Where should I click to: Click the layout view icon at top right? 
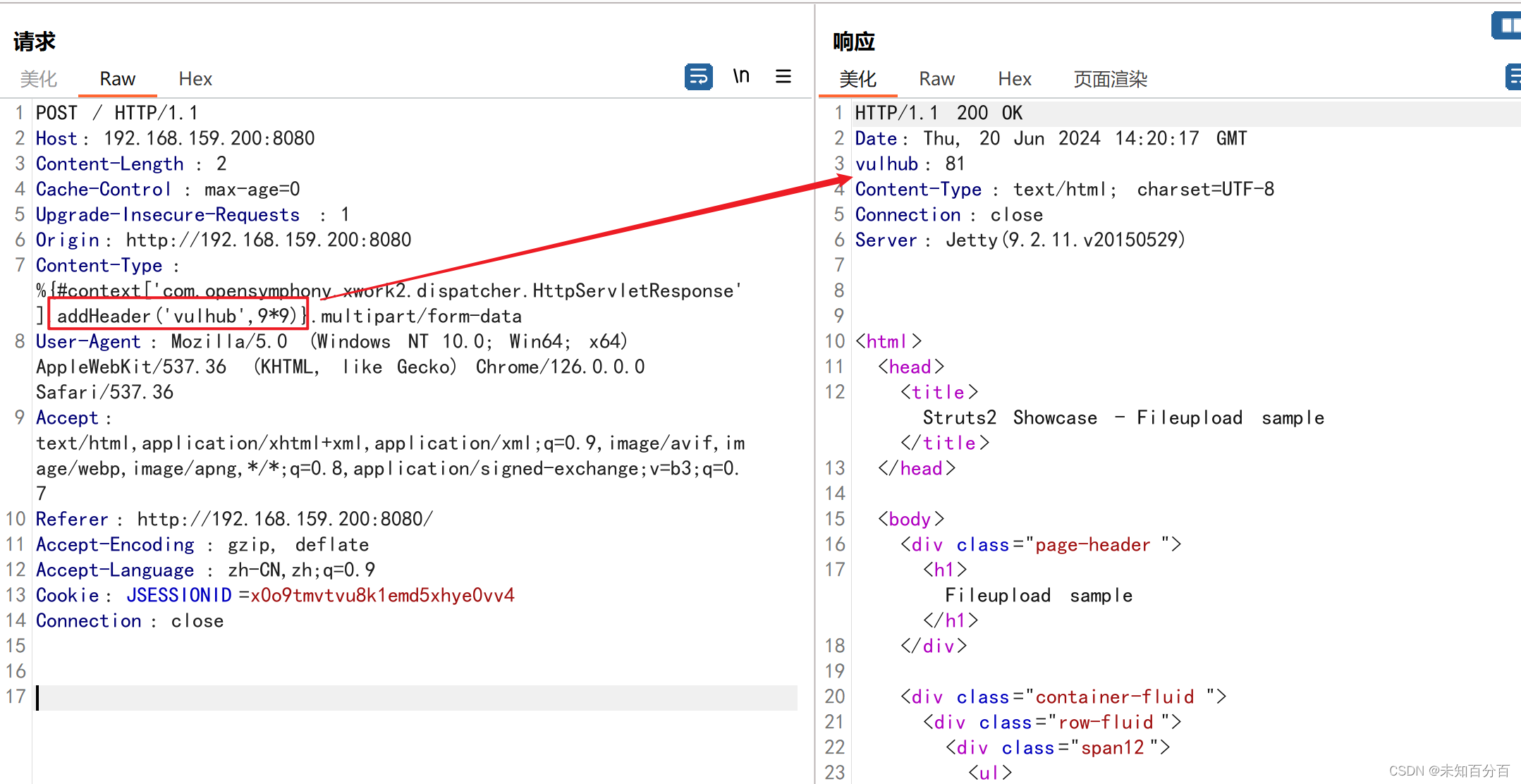tap(1508, 26)
